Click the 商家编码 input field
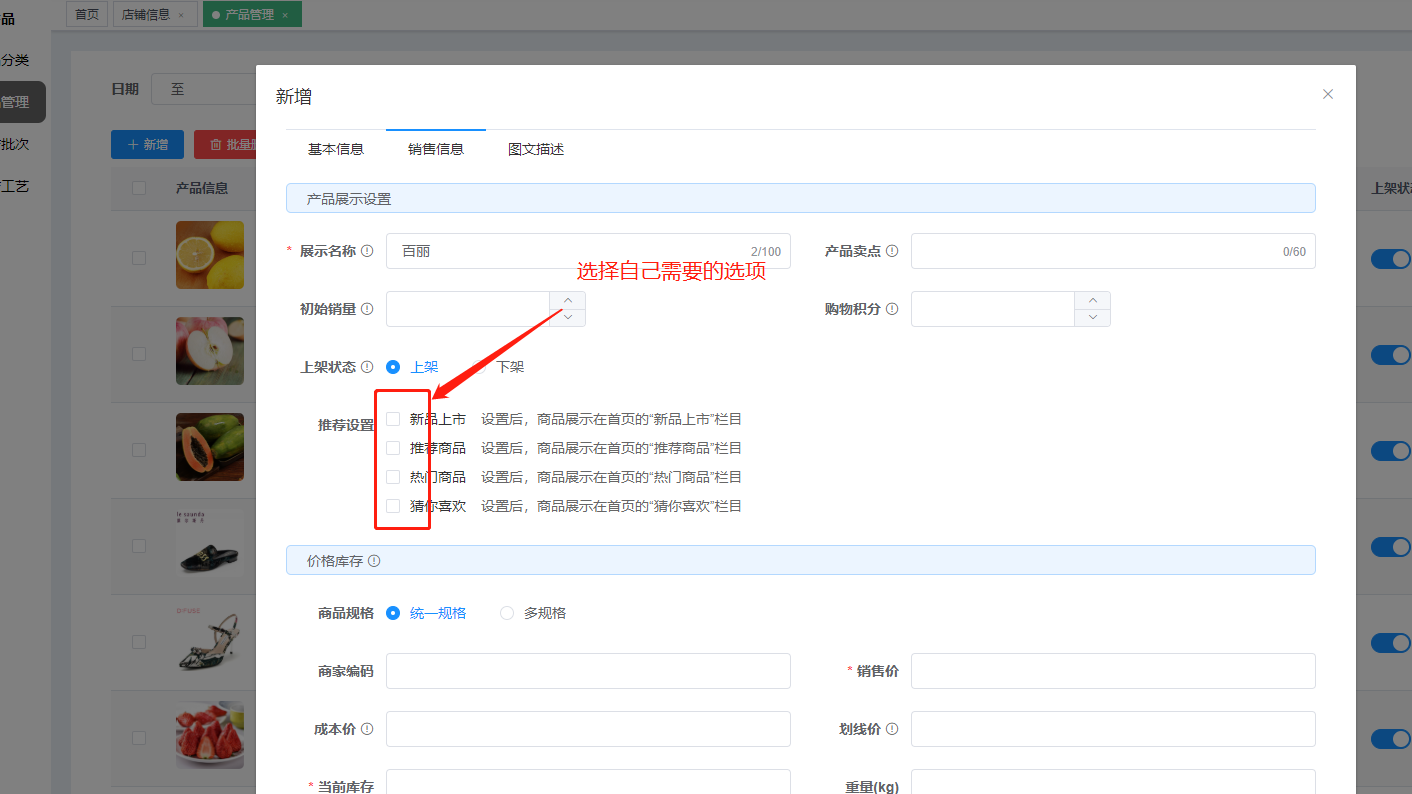The height and width of the screenshot is (794, 1412). (588, 671)
